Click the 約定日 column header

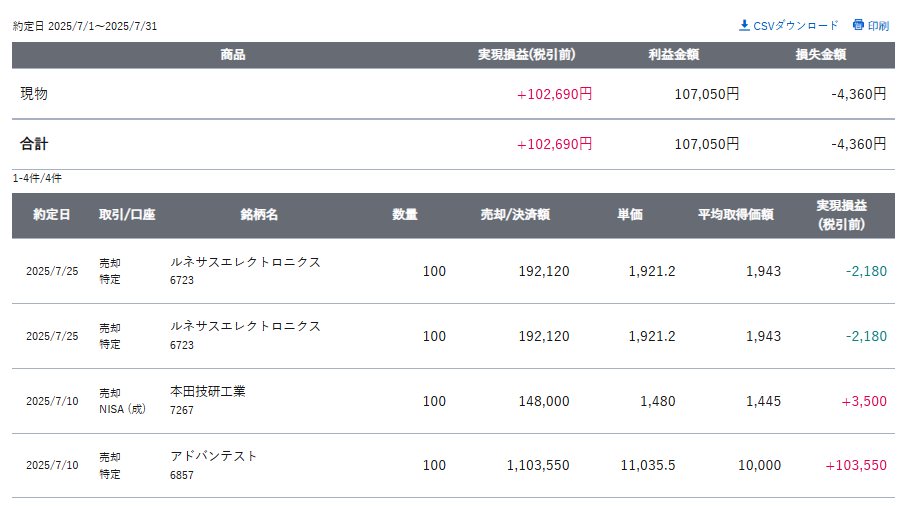51,215
